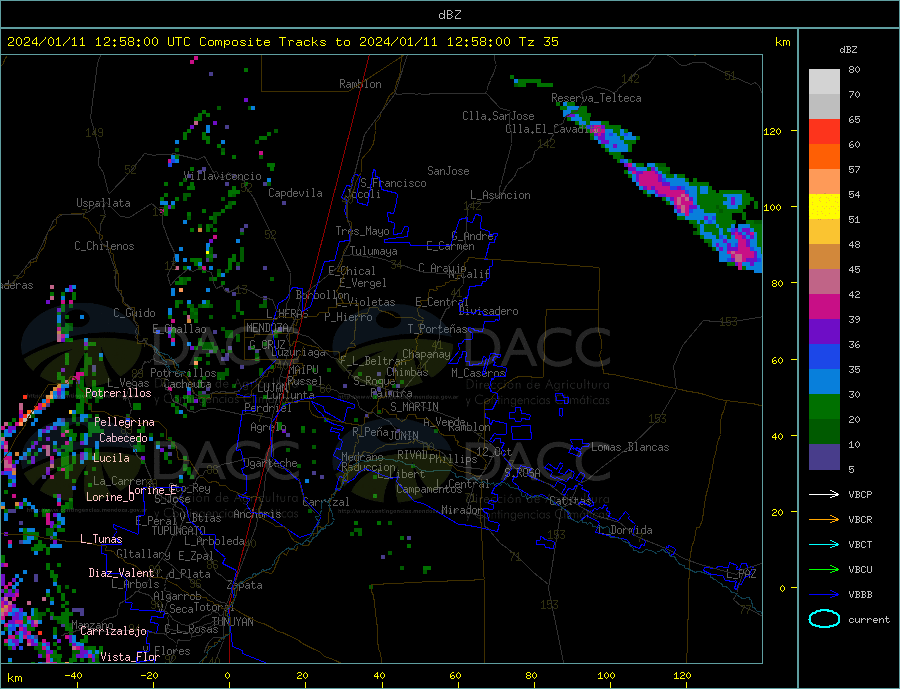The width and height of the screenshot is (900, 689).
Task: Click the Clla.SanJose map label
Action: click(498, 116)
